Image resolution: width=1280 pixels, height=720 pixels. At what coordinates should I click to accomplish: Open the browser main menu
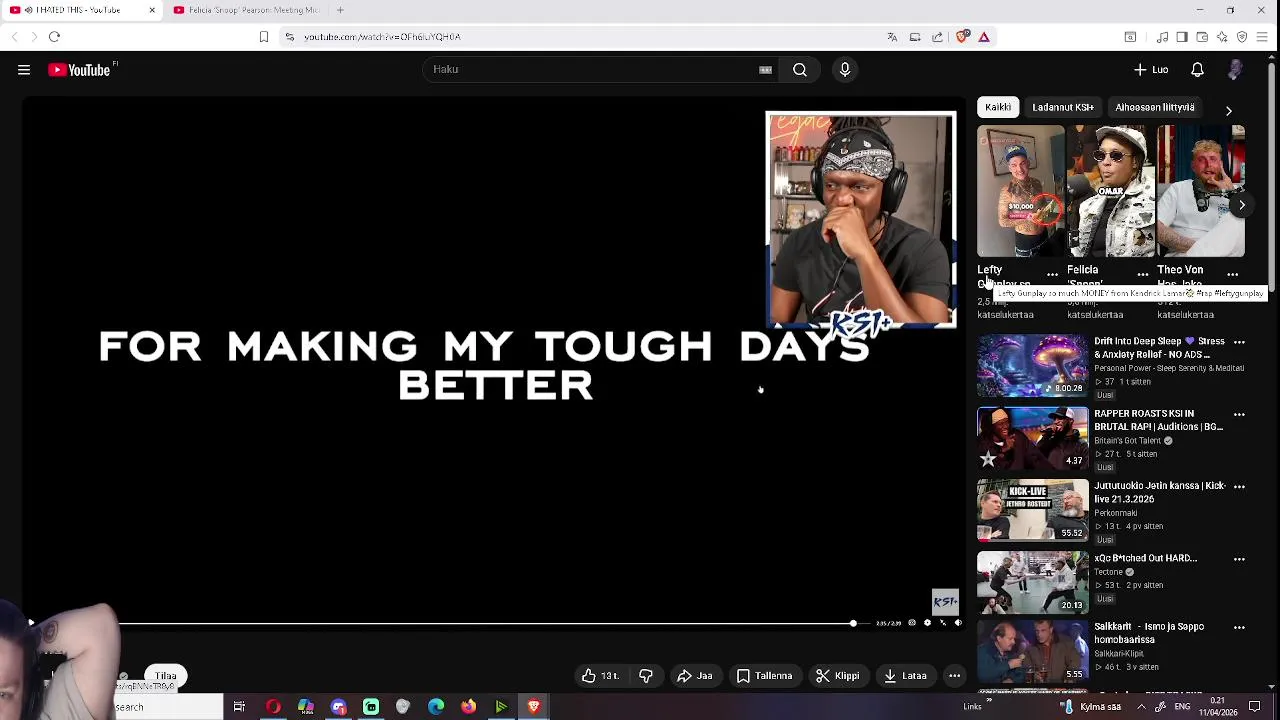coord(1262,37)
